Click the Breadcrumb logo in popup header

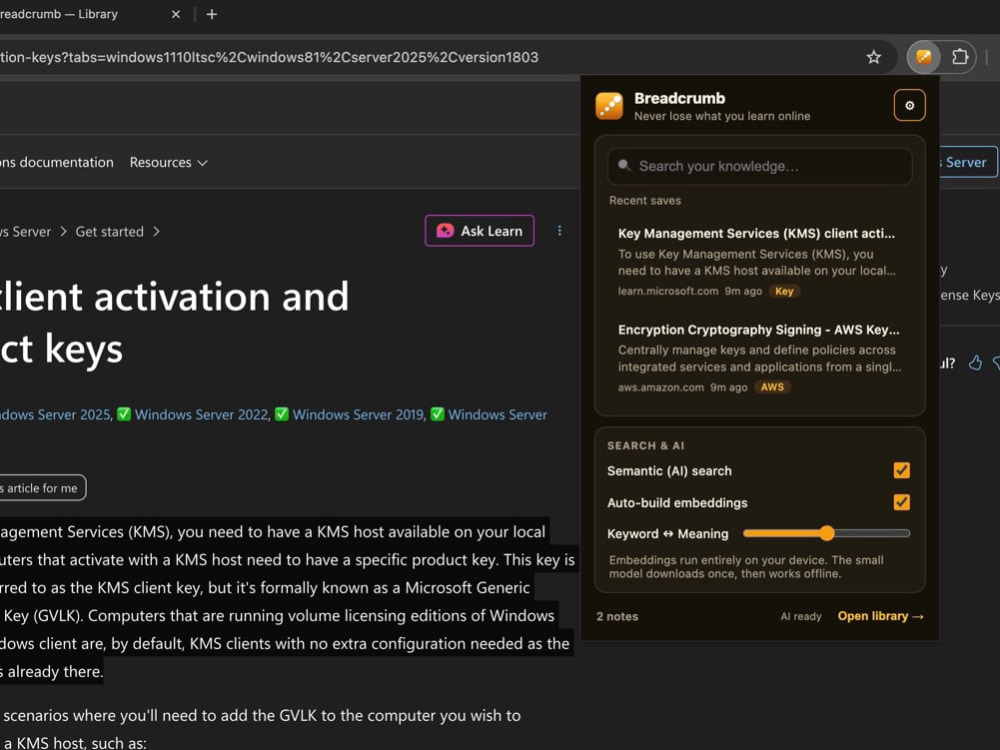609,106
